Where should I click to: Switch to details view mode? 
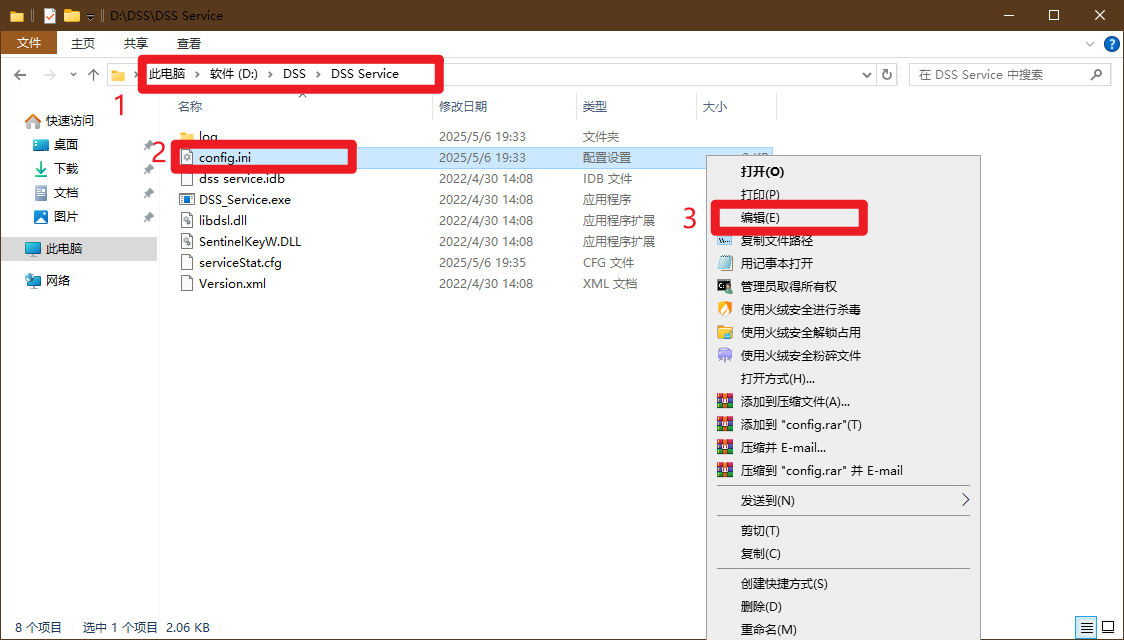[x=1086, y=627]
